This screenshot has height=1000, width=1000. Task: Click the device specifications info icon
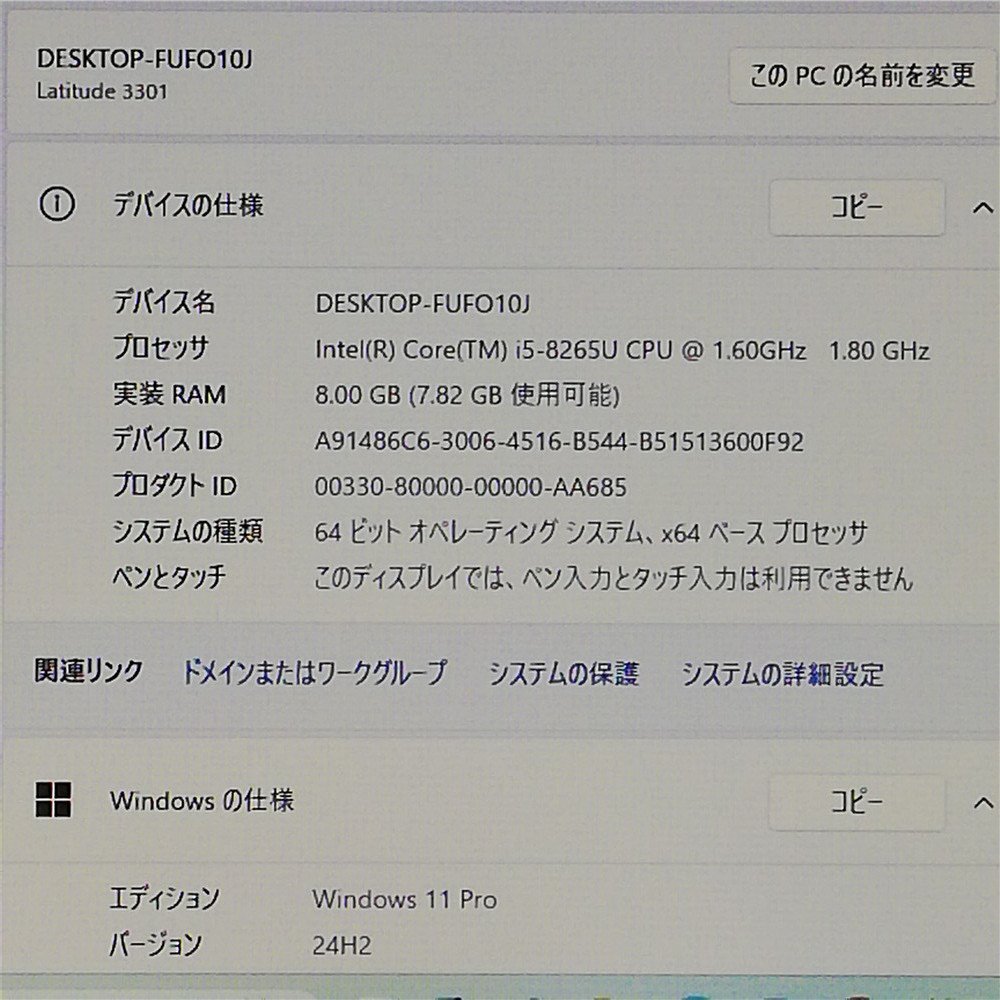57,205
